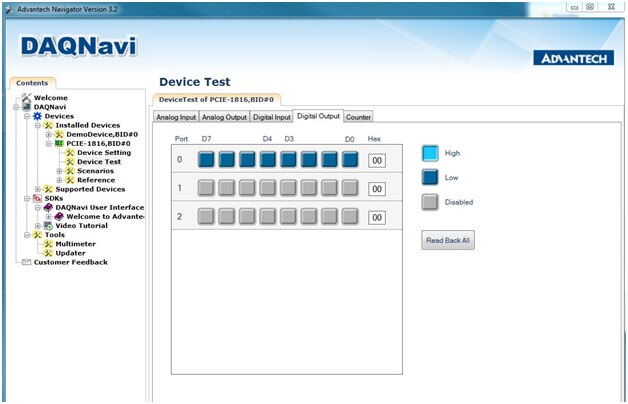The height and width of the screenshot is (404, 628).
Task: Click the Reference tools icon
Action: (x=70, y=180)
